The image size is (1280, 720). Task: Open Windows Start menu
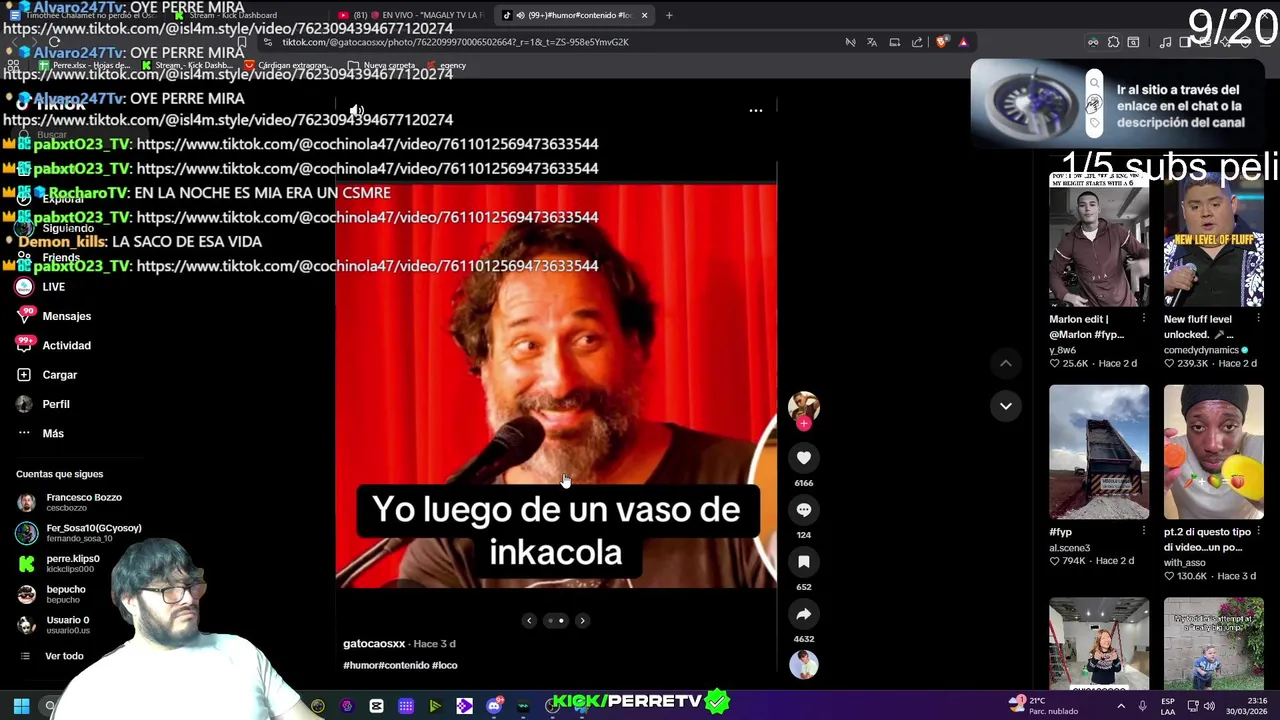[x=21, y=706]
